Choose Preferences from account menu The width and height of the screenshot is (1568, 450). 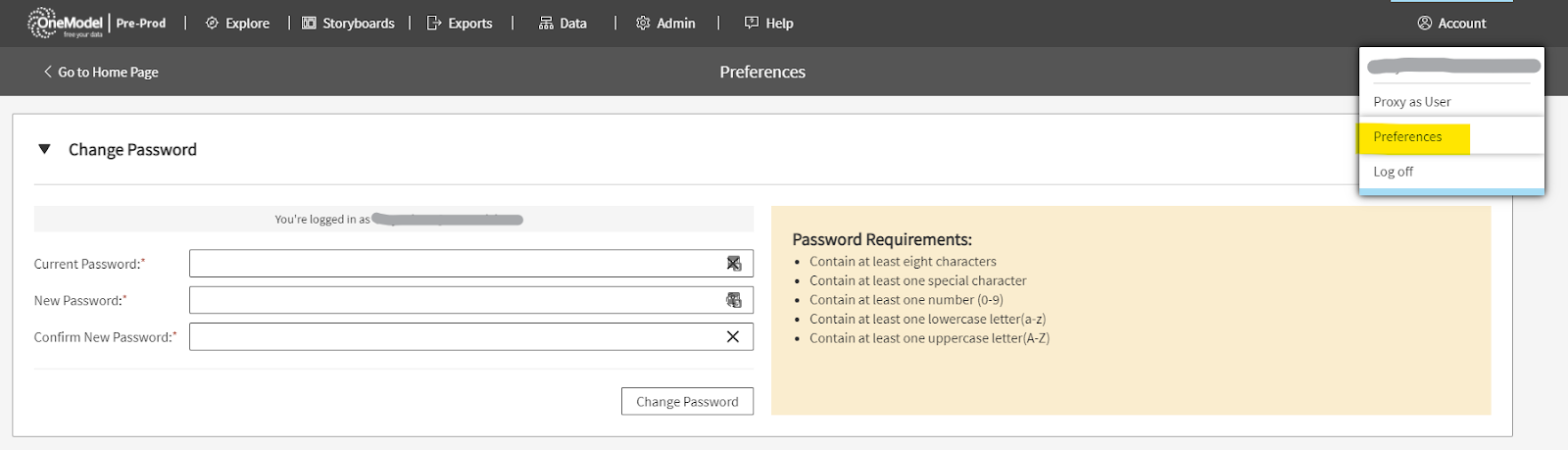pyautogui.click(x=1407, y=137)
